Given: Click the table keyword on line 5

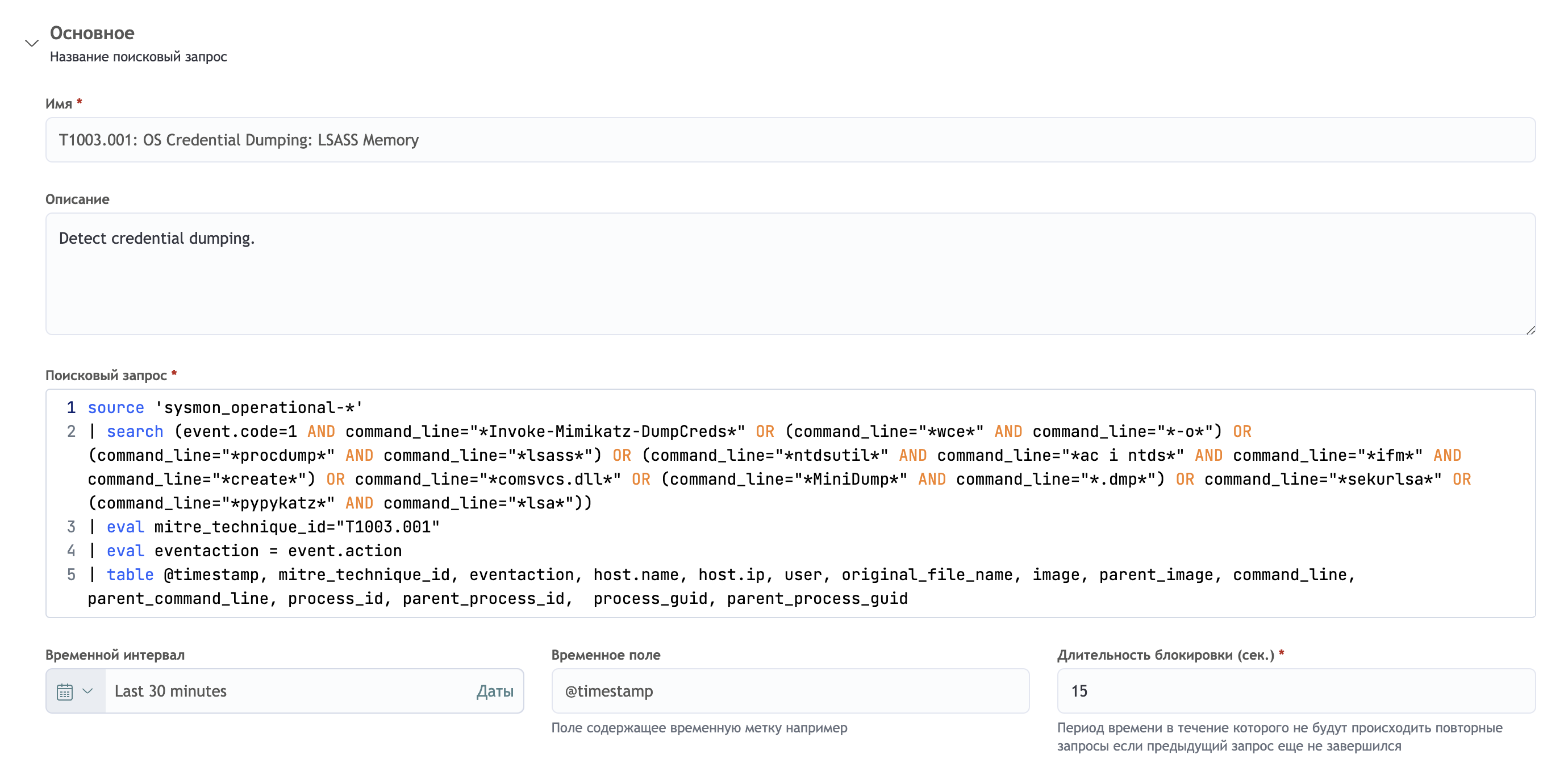Looking at the screenshot, I should 130,574.
